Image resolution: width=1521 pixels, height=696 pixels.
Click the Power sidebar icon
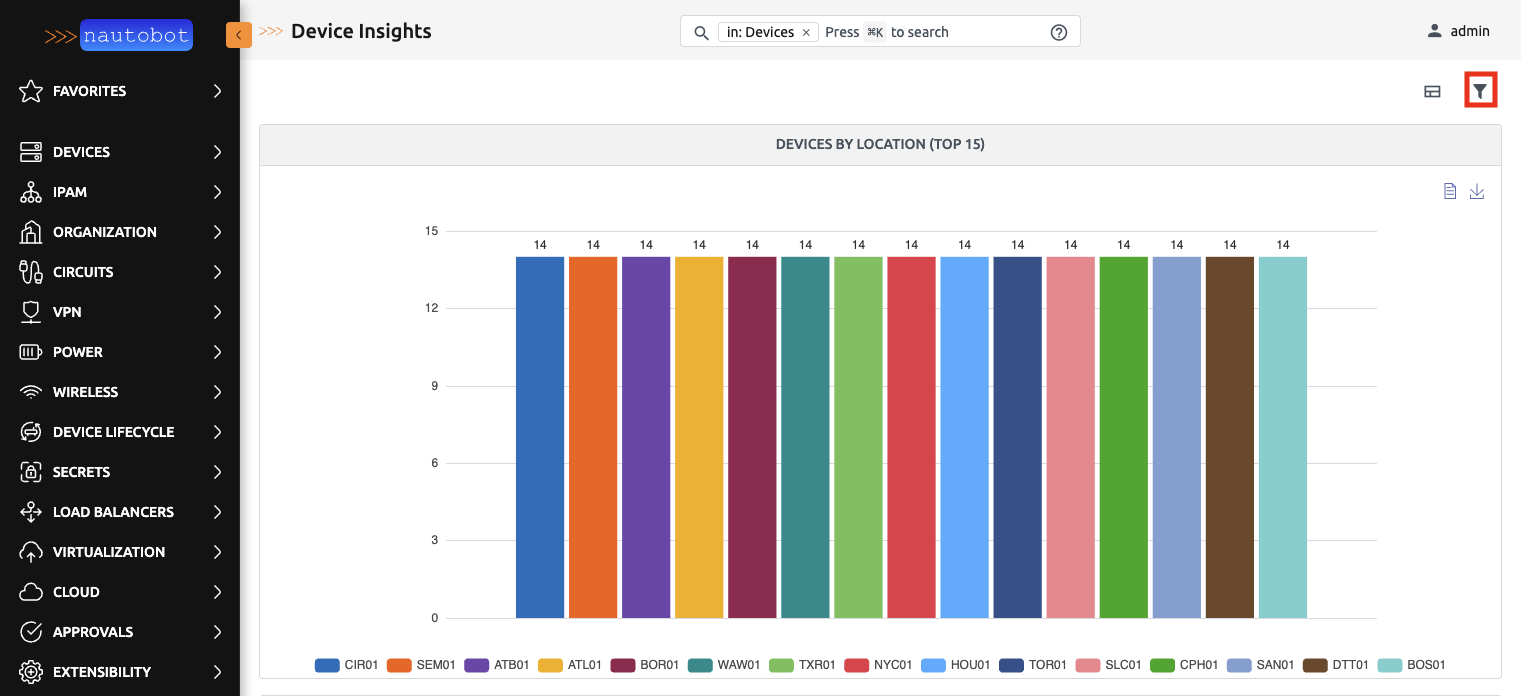(x=29, y=352)
